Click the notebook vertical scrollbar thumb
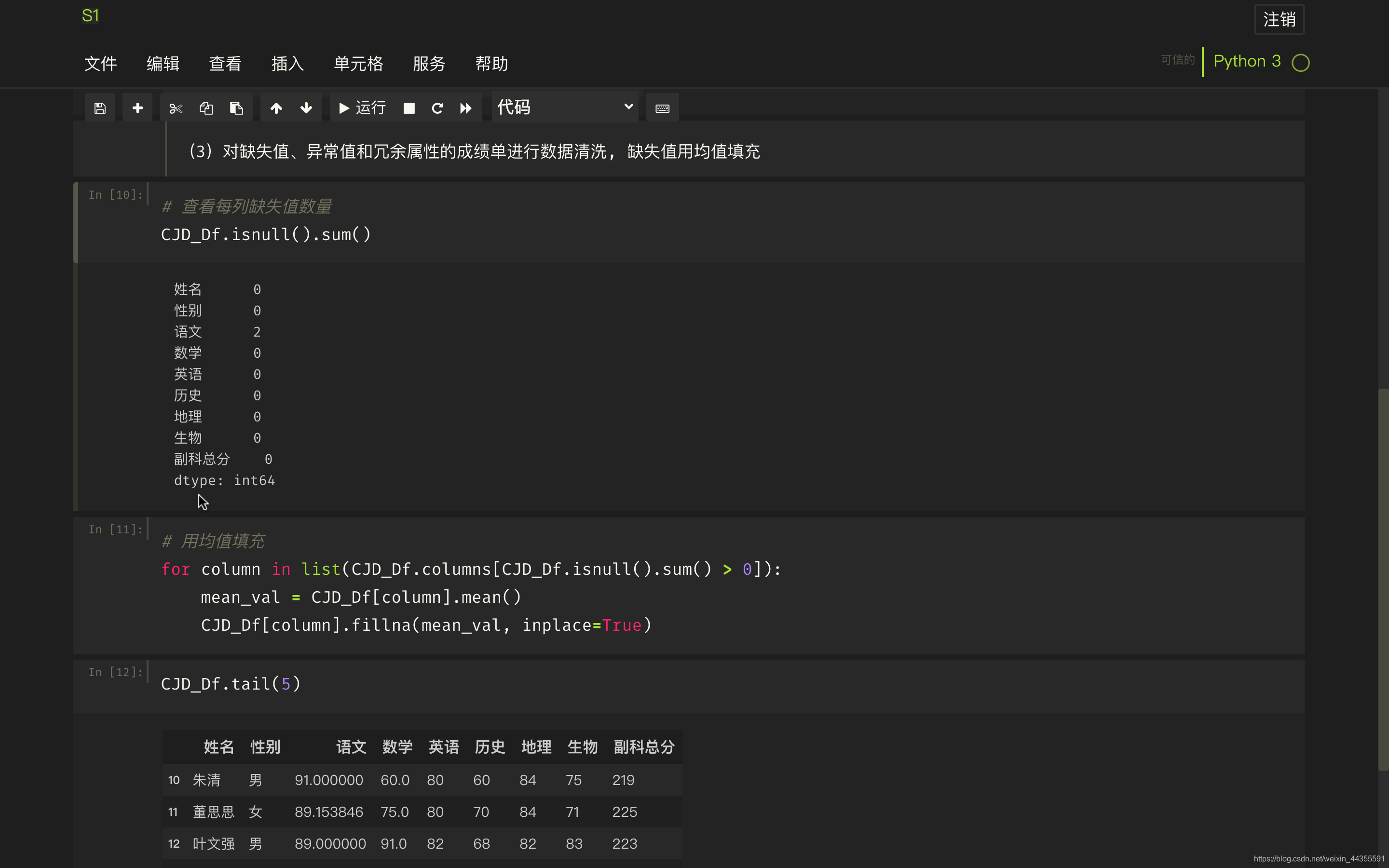This screenshot has width=1389, height=868. [1383, 580]
